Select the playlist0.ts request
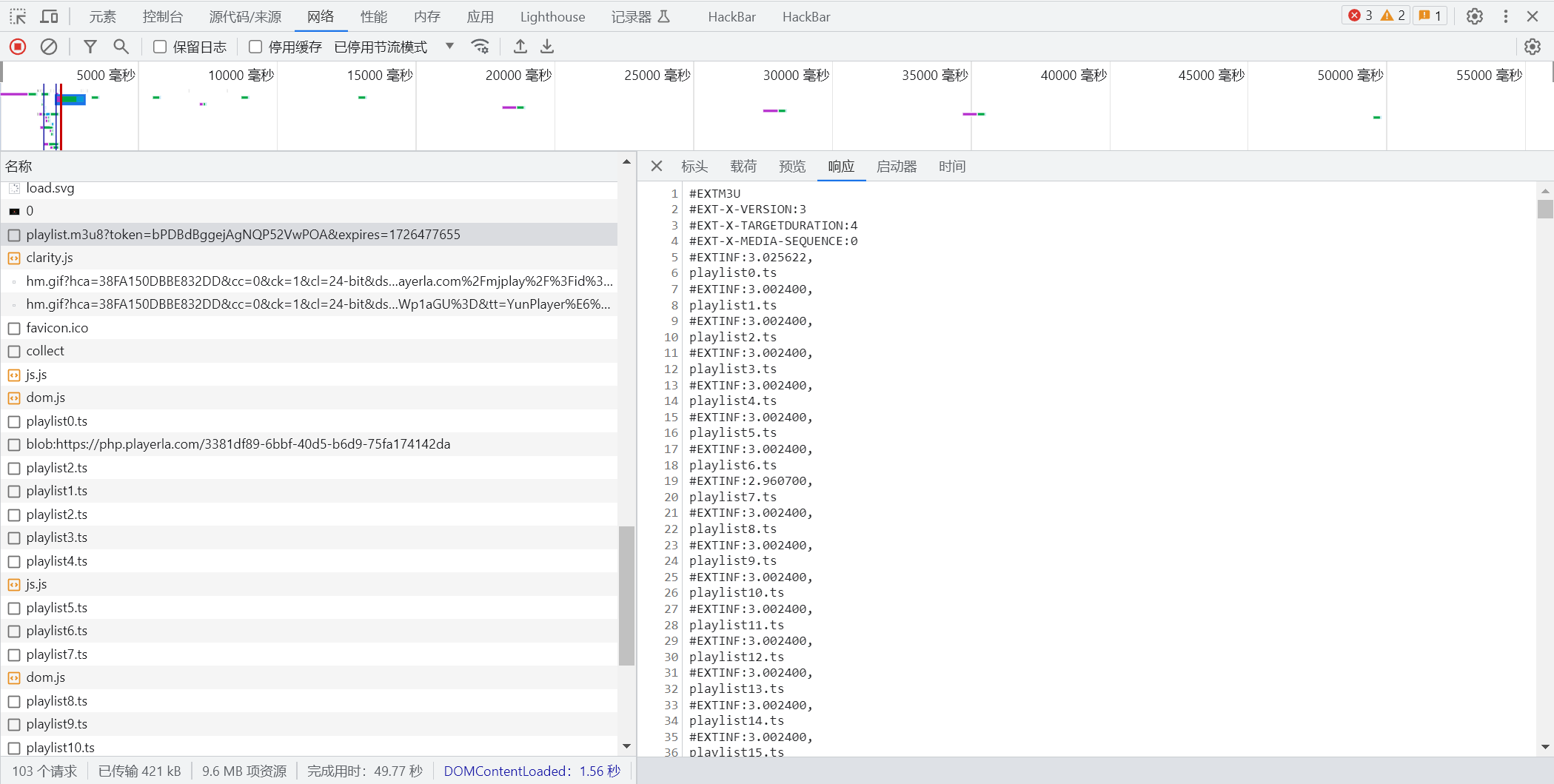The image size is (1554, 784). (309, 421)
